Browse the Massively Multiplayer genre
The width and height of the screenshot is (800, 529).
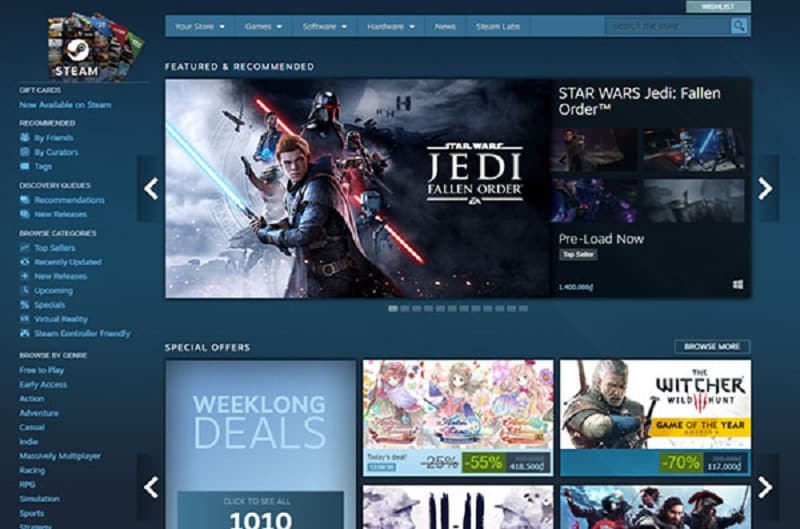pyautogui.click(x=60, y=456)
